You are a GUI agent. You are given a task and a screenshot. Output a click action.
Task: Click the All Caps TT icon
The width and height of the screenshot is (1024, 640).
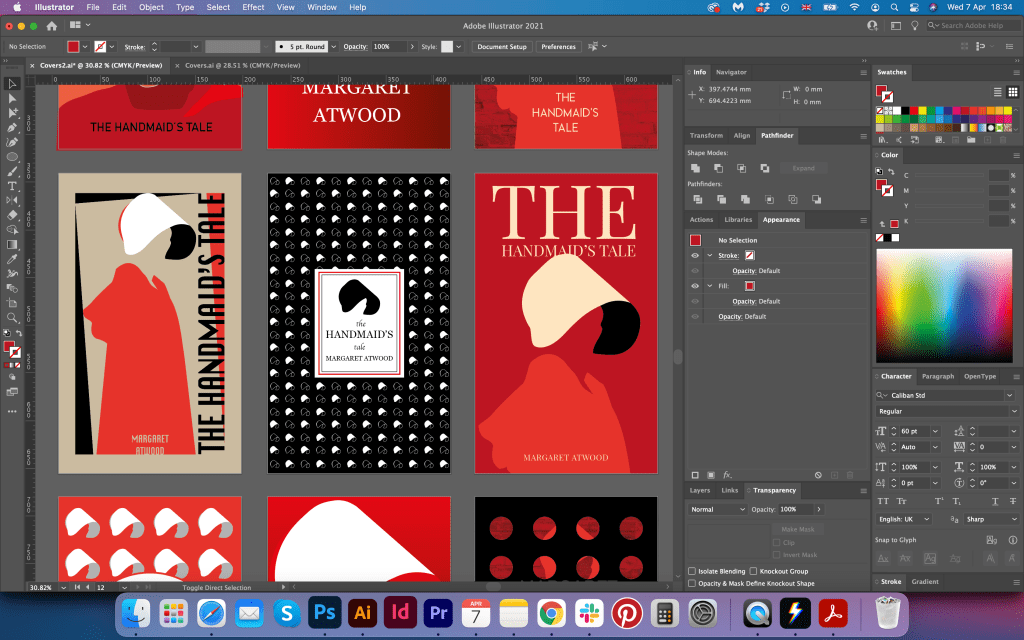[x=883, y=500]
